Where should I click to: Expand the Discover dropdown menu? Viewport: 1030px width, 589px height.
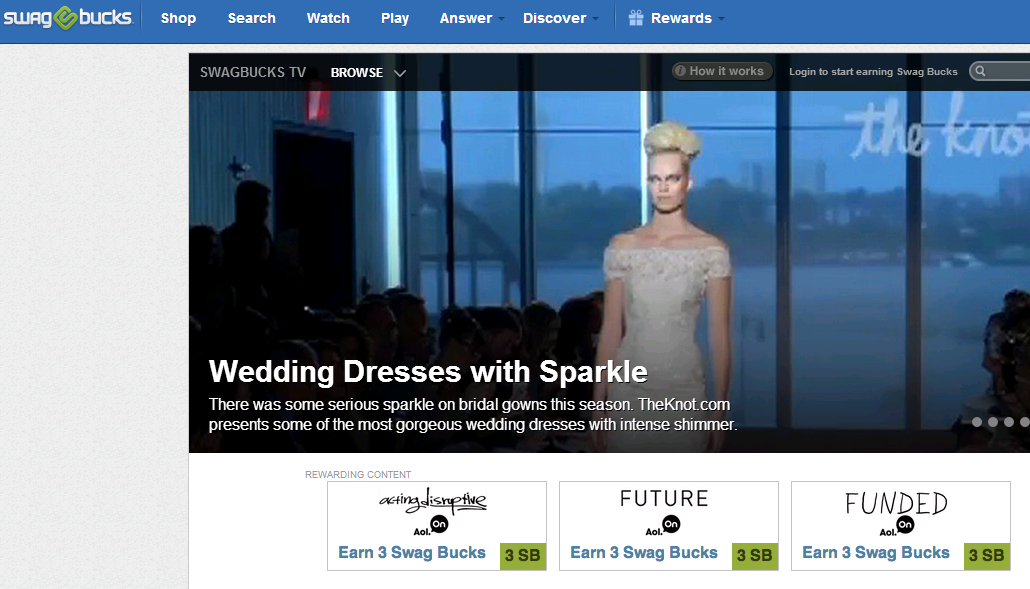560,18
